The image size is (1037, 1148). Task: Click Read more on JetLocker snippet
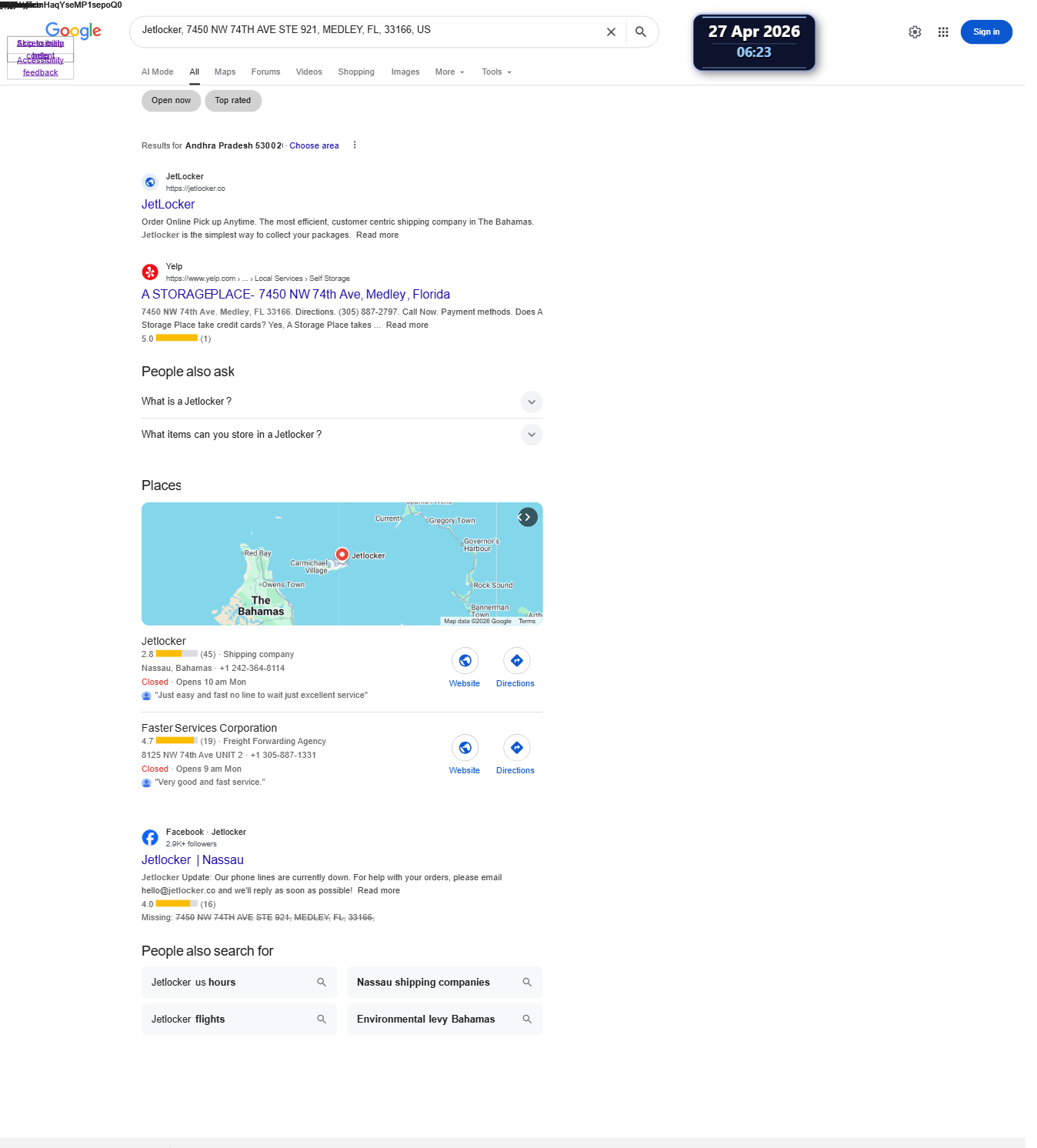(378, 235)
